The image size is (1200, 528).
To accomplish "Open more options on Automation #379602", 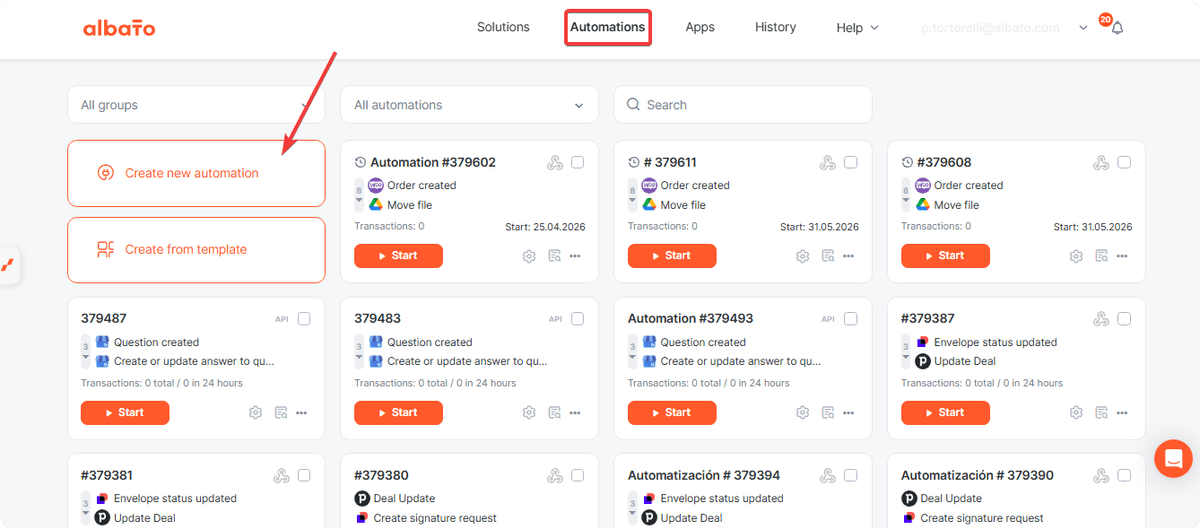I will click(575, 256).
